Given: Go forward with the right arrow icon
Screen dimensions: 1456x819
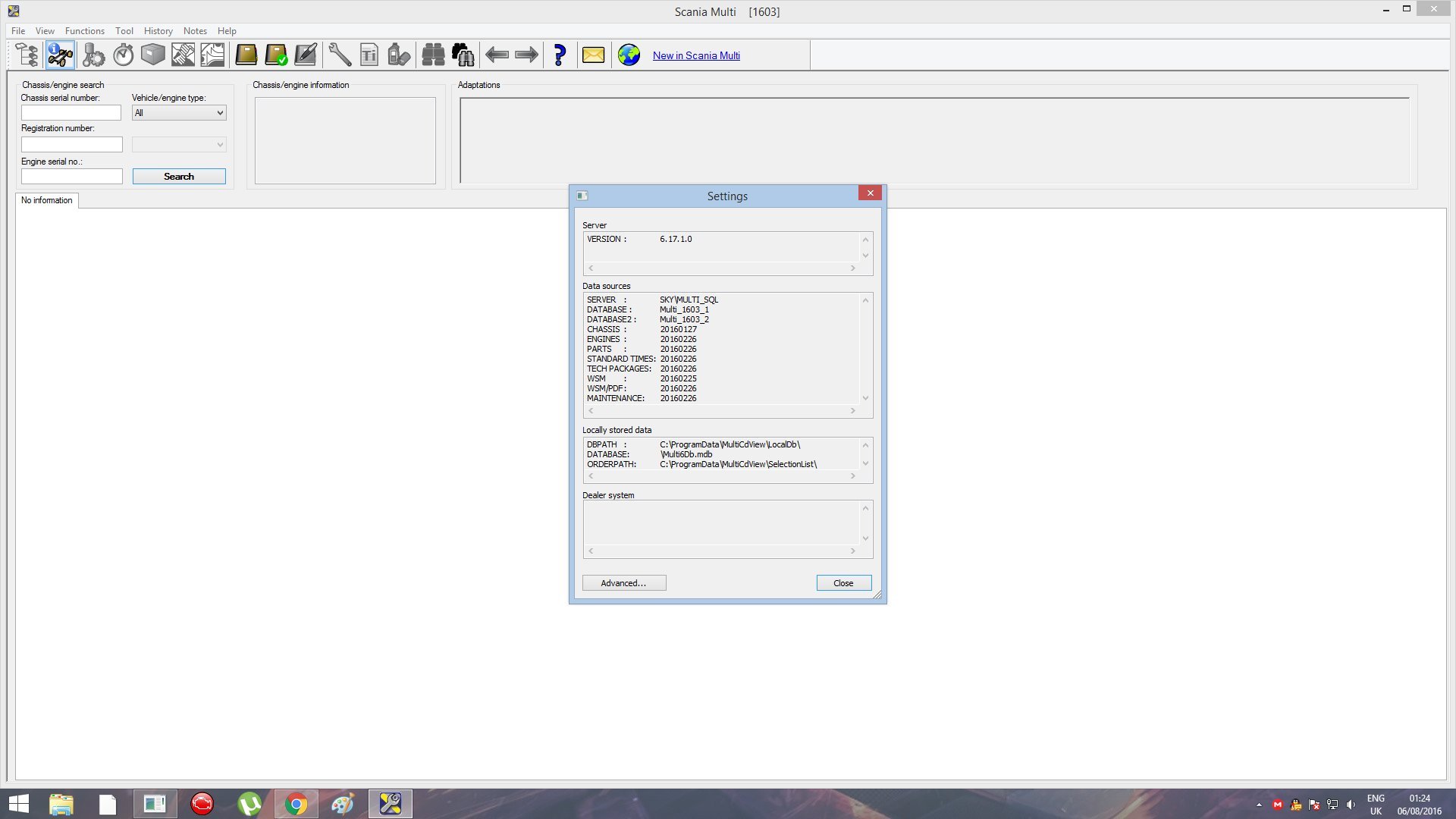Looking at the screenshot, I should click(526, 55).
